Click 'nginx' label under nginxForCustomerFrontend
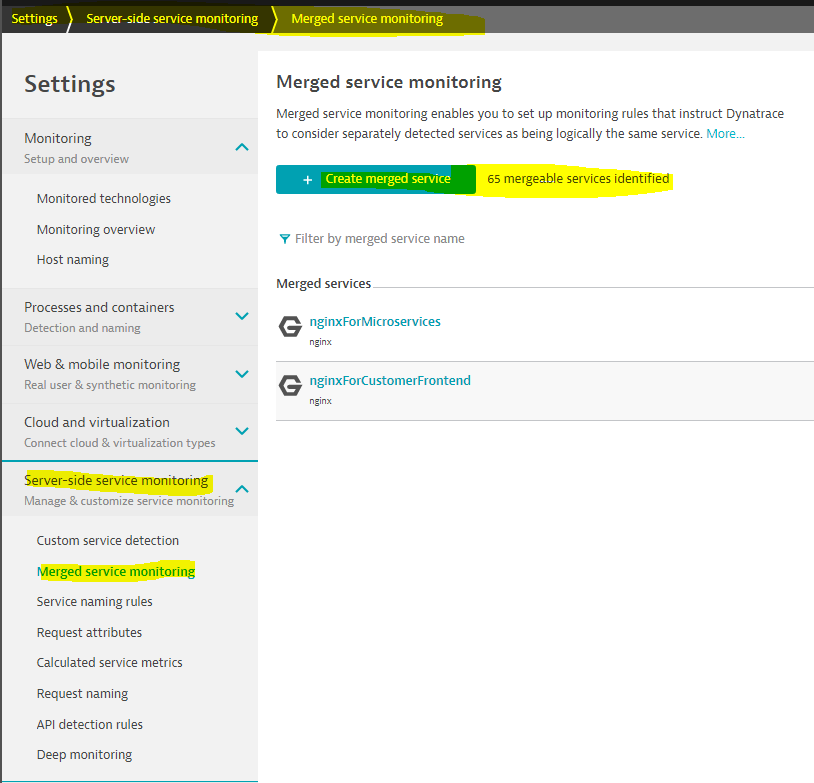 point(320,401)
